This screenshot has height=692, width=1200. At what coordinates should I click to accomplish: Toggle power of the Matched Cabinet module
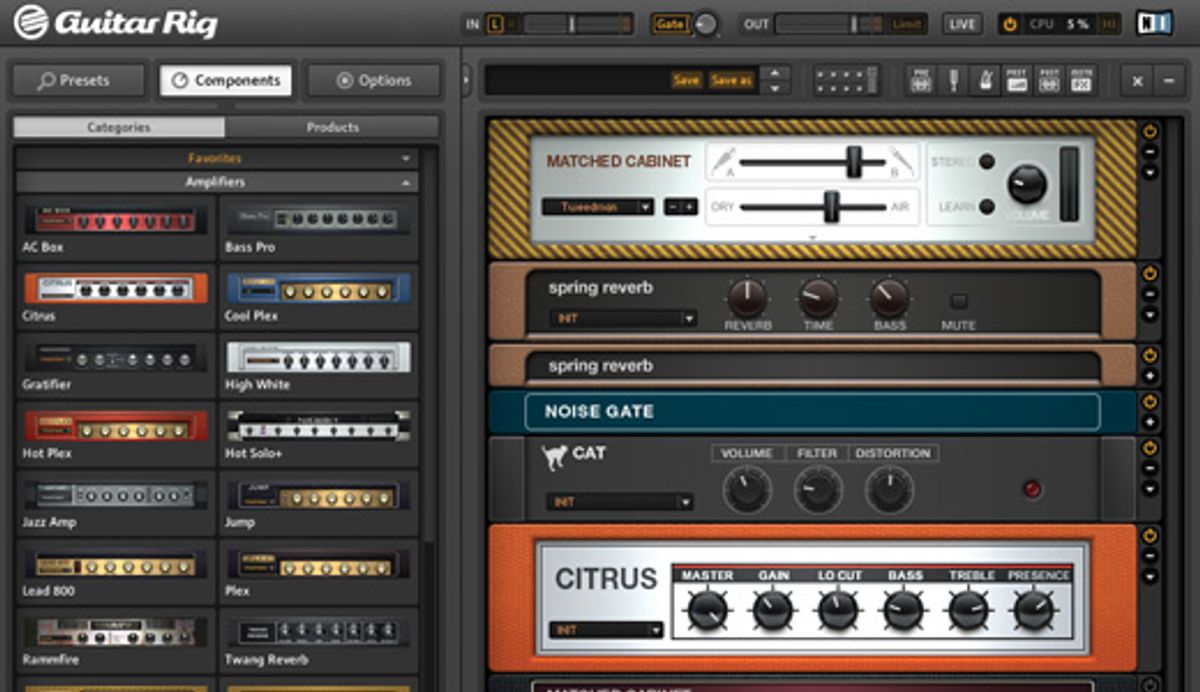pyautogui.click(x=1149, y=131)
